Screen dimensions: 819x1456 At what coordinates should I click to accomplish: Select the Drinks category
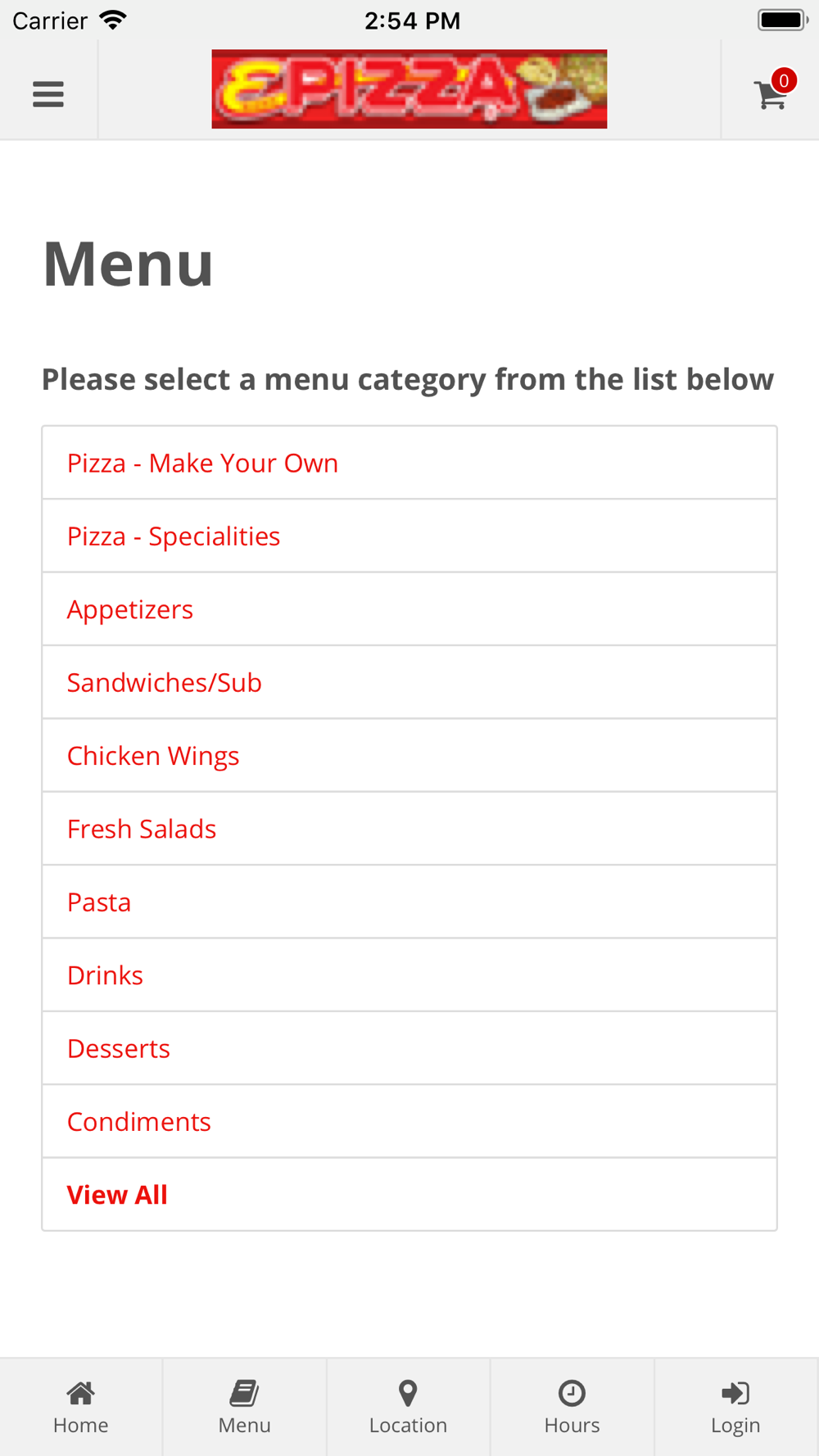(x=105, y=975)
